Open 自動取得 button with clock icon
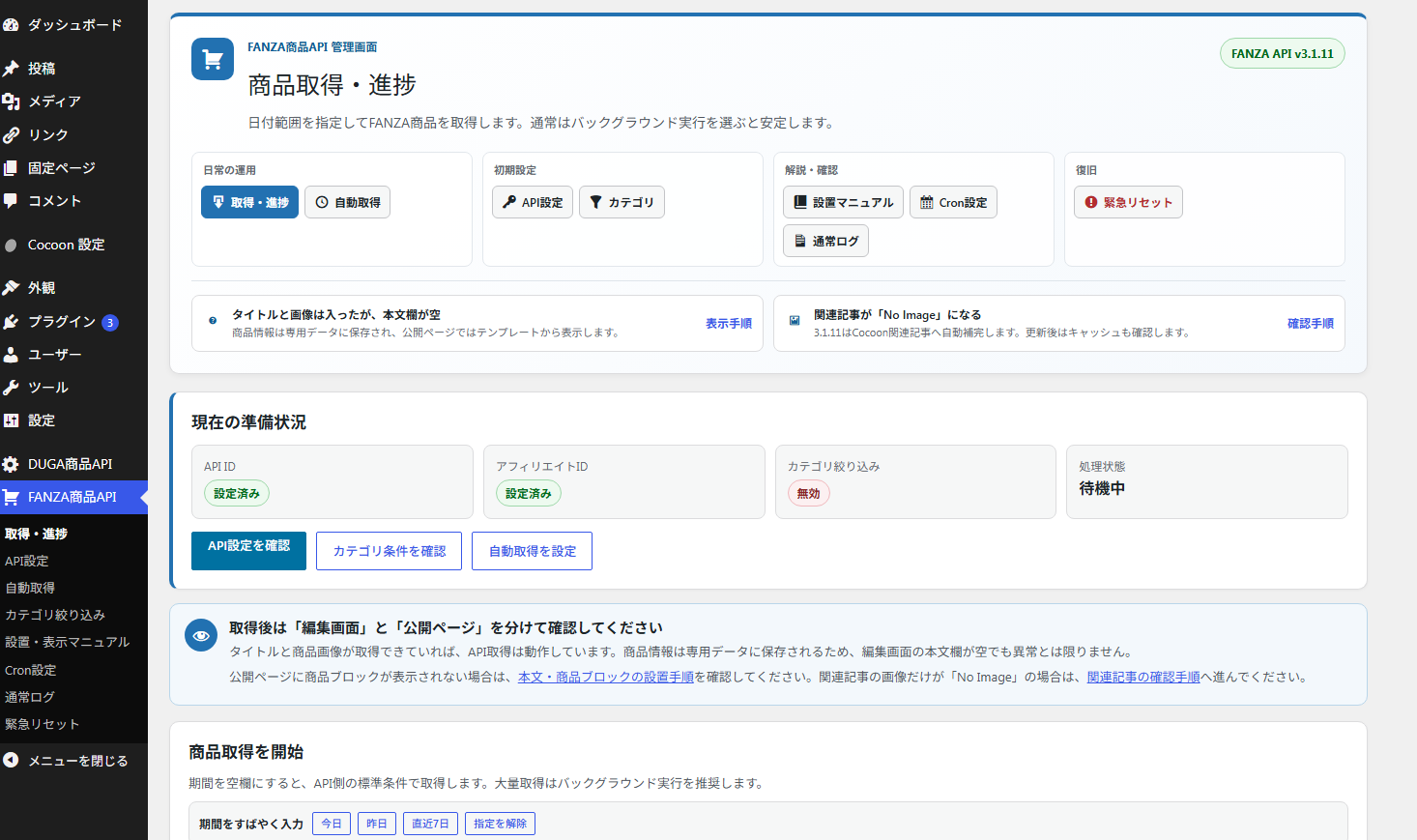 point(348,202)
